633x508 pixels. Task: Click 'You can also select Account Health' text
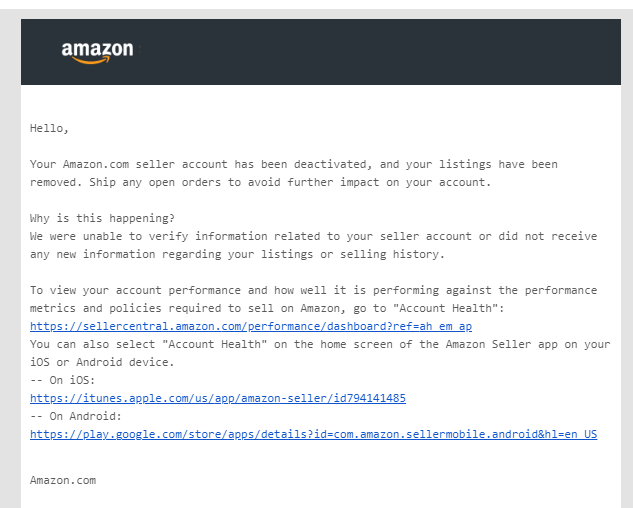point(320,344)
